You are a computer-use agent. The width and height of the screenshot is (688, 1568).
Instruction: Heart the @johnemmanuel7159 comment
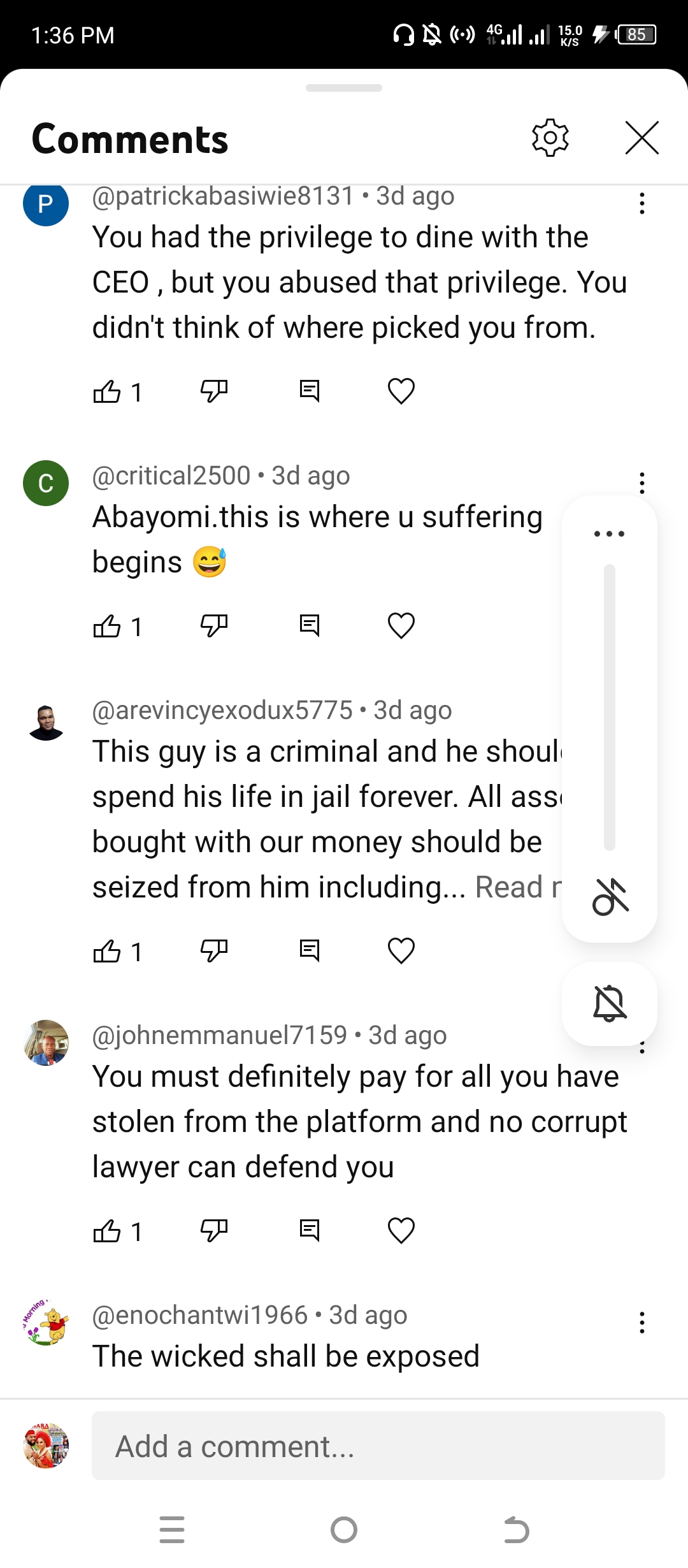401,1231
